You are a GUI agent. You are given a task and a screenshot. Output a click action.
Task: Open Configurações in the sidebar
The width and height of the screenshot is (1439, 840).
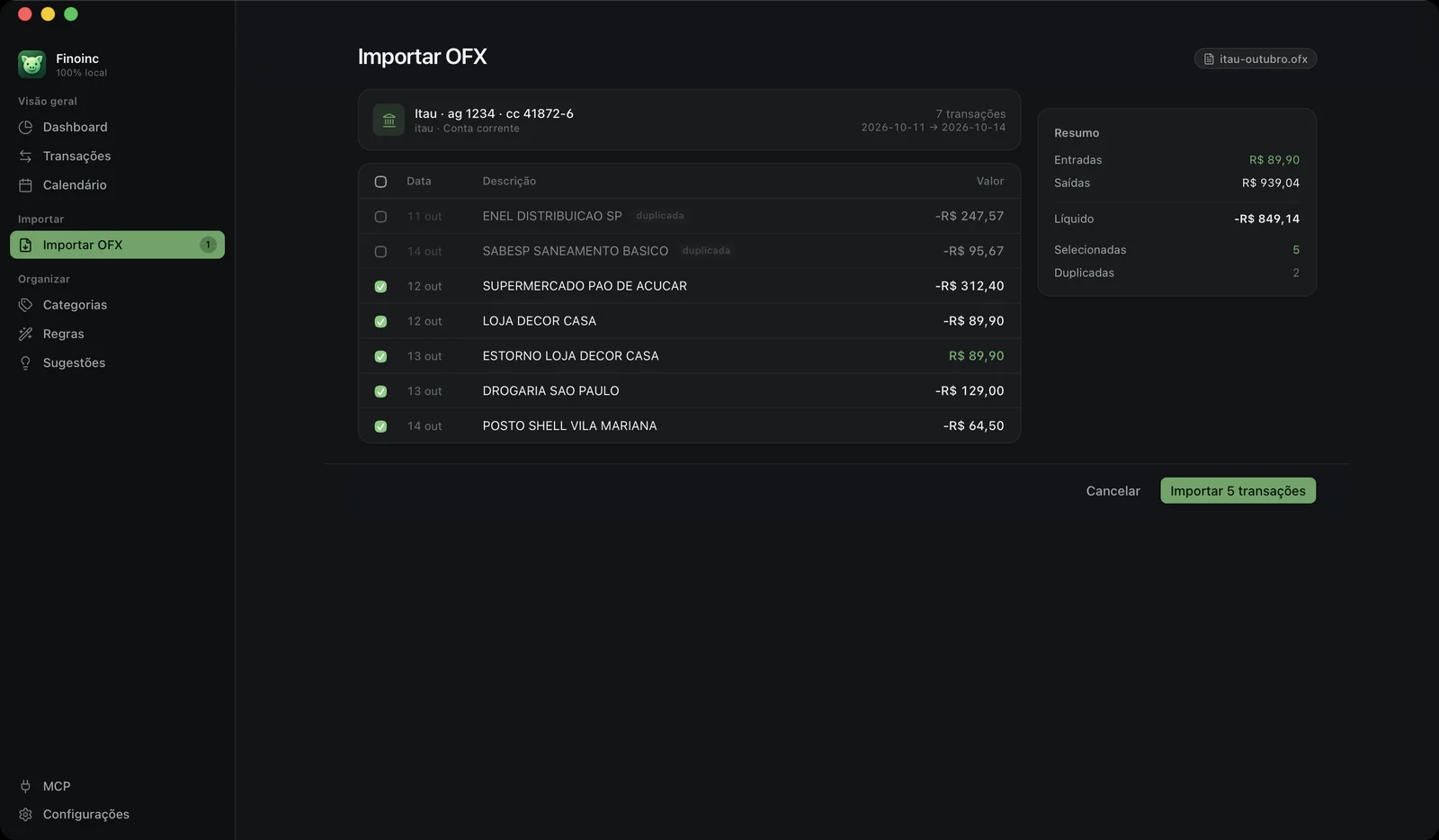pyautogui.click(x=117, y=814)
